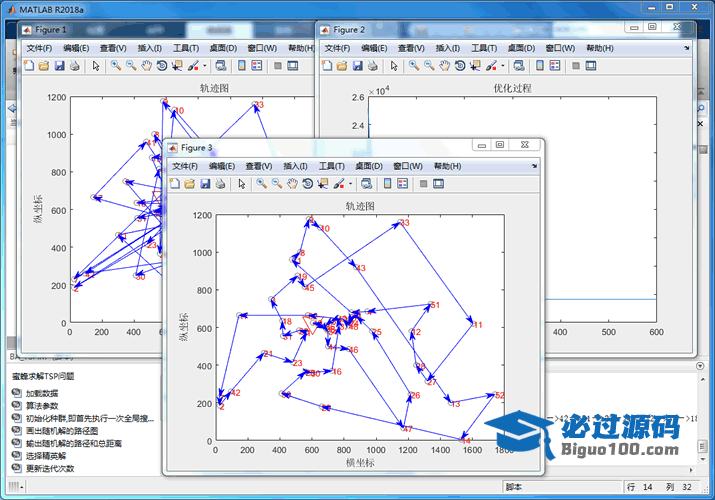Open file icon in Figure 1 toolbar

point(44,66)
